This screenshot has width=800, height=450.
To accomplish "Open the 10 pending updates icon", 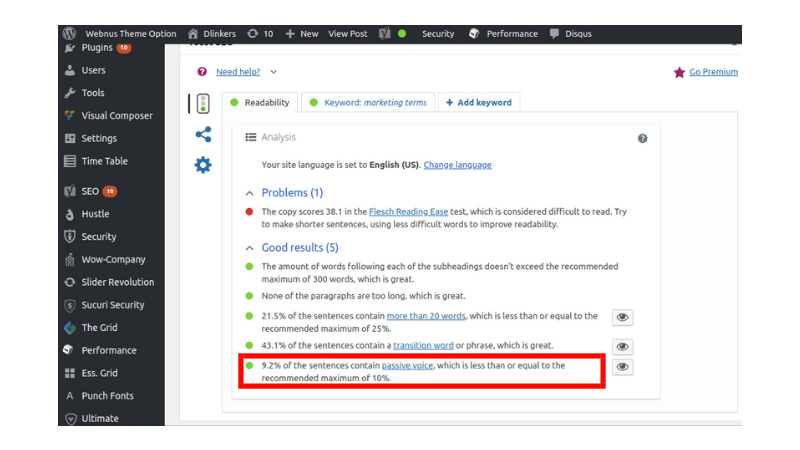I will coord(253,34).
